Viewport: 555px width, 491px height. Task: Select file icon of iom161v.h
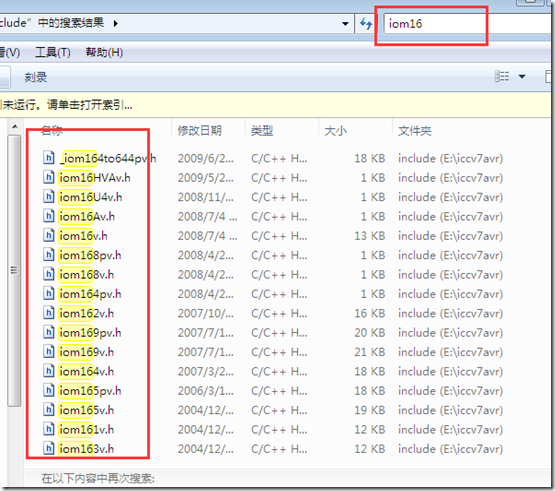tap(49, 429)
